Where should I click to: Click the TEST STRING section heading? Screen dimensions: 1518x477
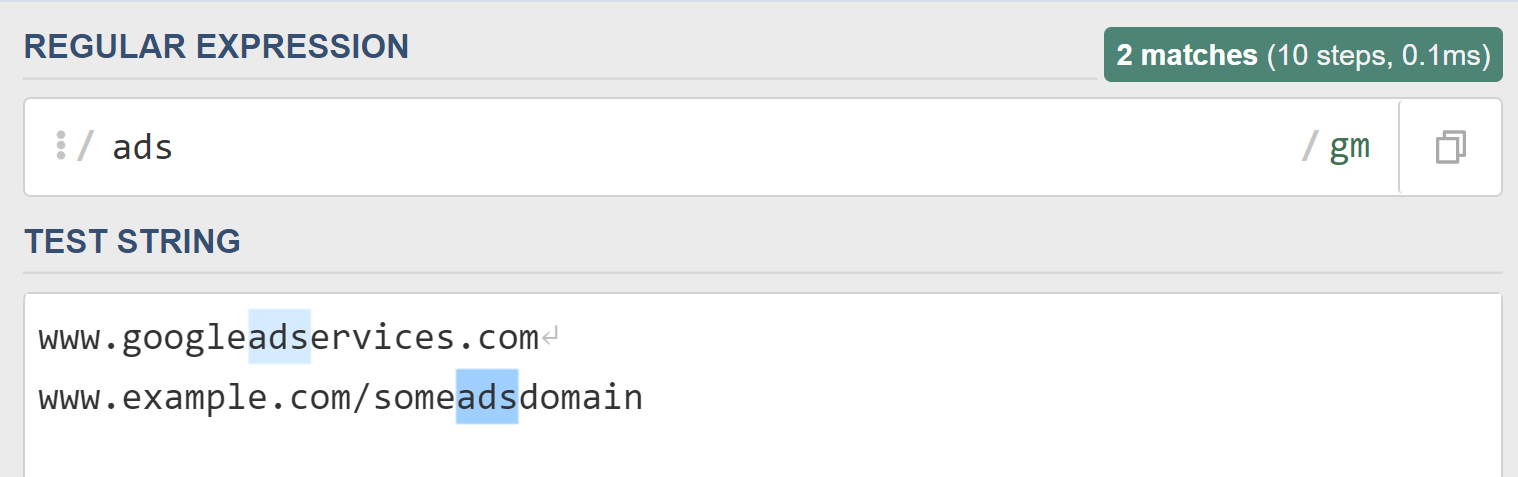pyautogui.click(x=132, y=241)
